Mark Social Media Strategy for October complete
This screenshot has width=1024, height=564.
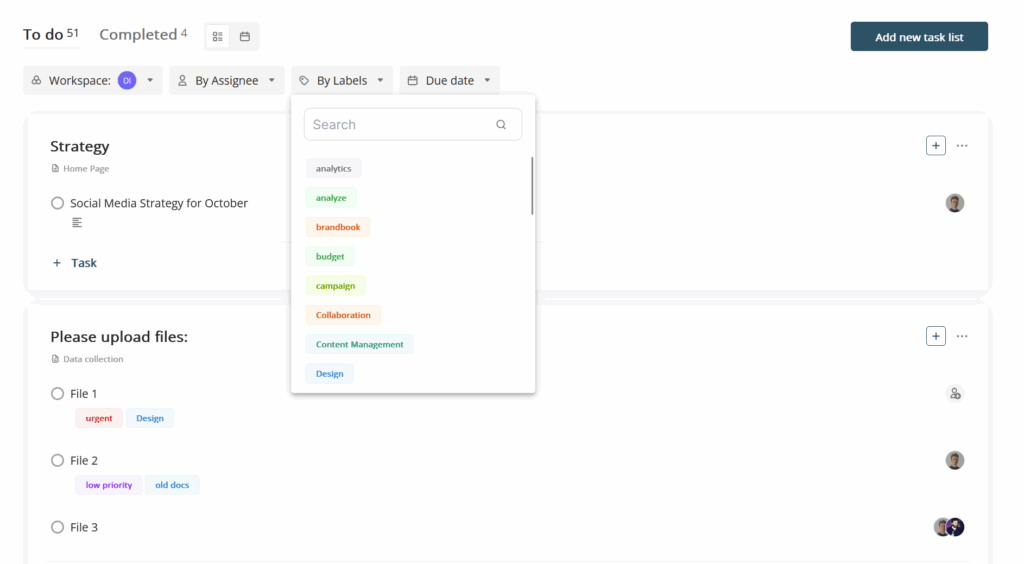58,203
